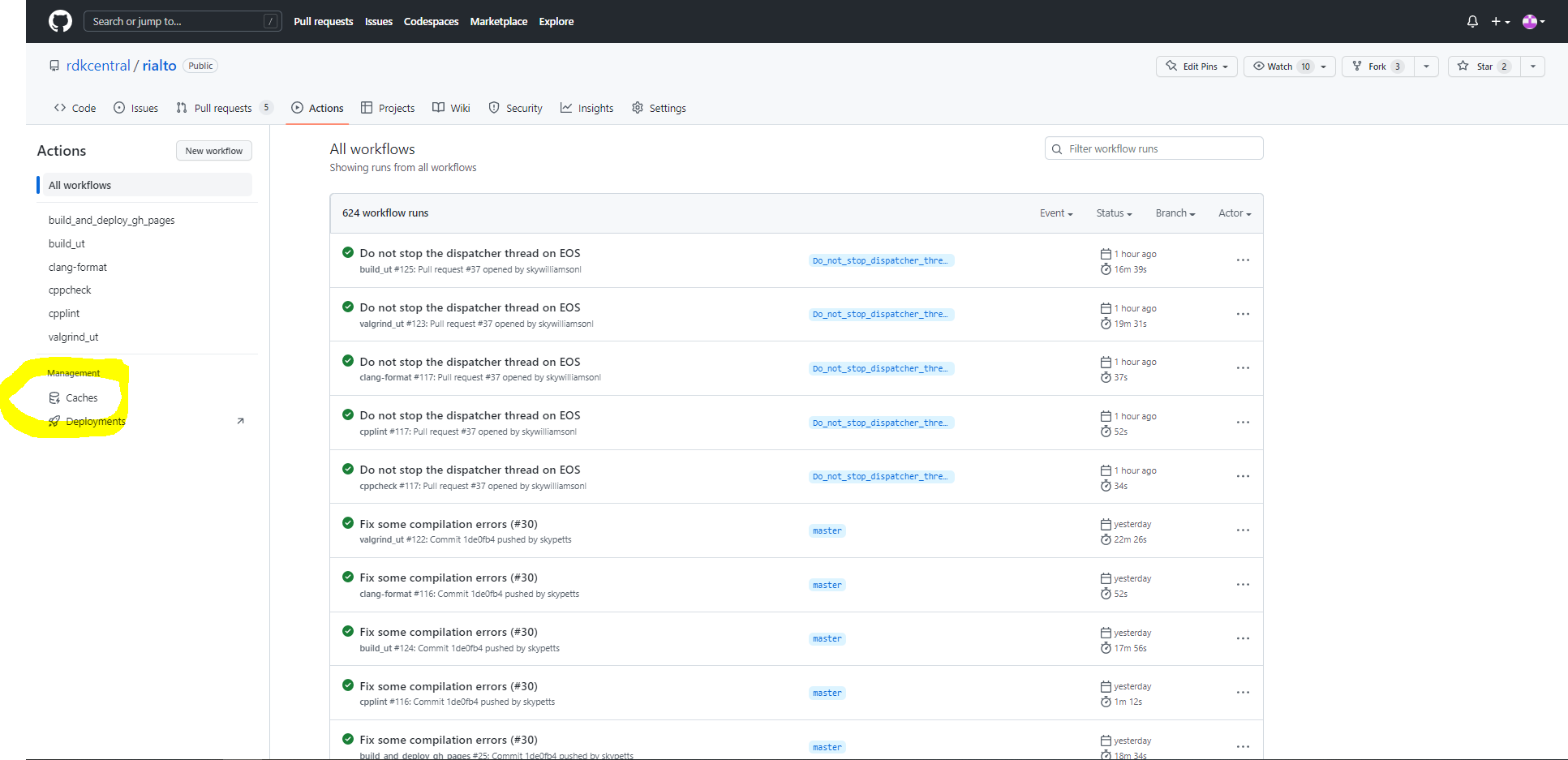Open the Pull requests repository tab

coord(223,108)
